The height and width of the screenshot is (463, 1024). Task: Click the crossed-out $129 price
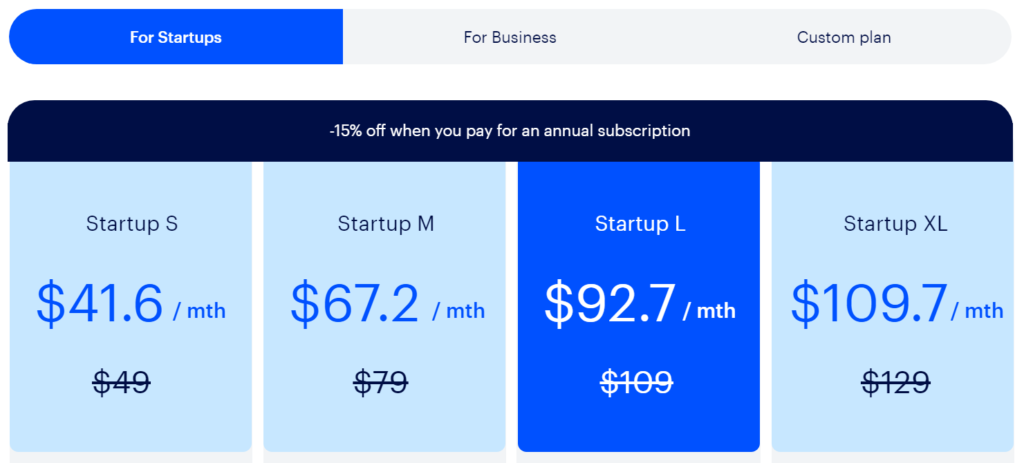click(895, 383)
